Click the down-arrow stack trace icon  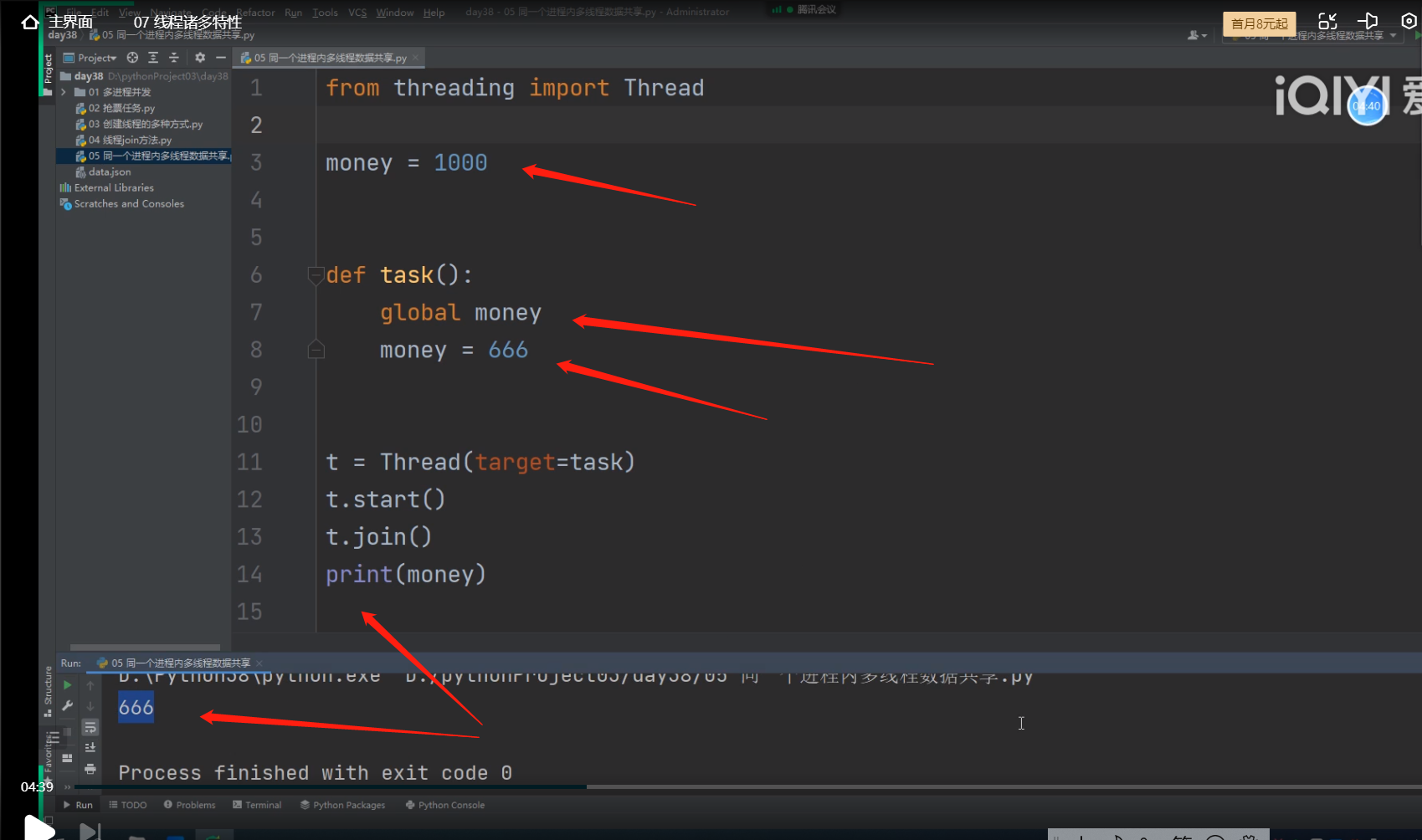point(90,706)
